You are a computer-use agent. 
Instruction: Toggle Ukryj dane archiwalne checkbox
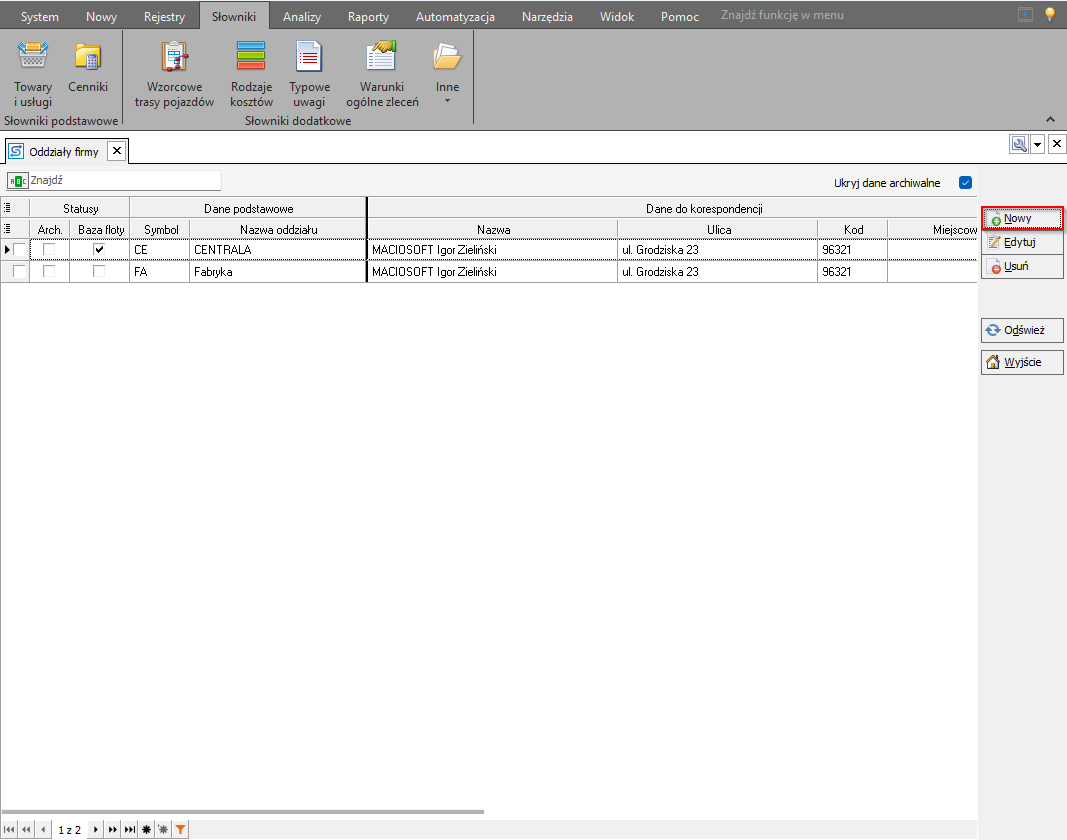tap(965, 183)
